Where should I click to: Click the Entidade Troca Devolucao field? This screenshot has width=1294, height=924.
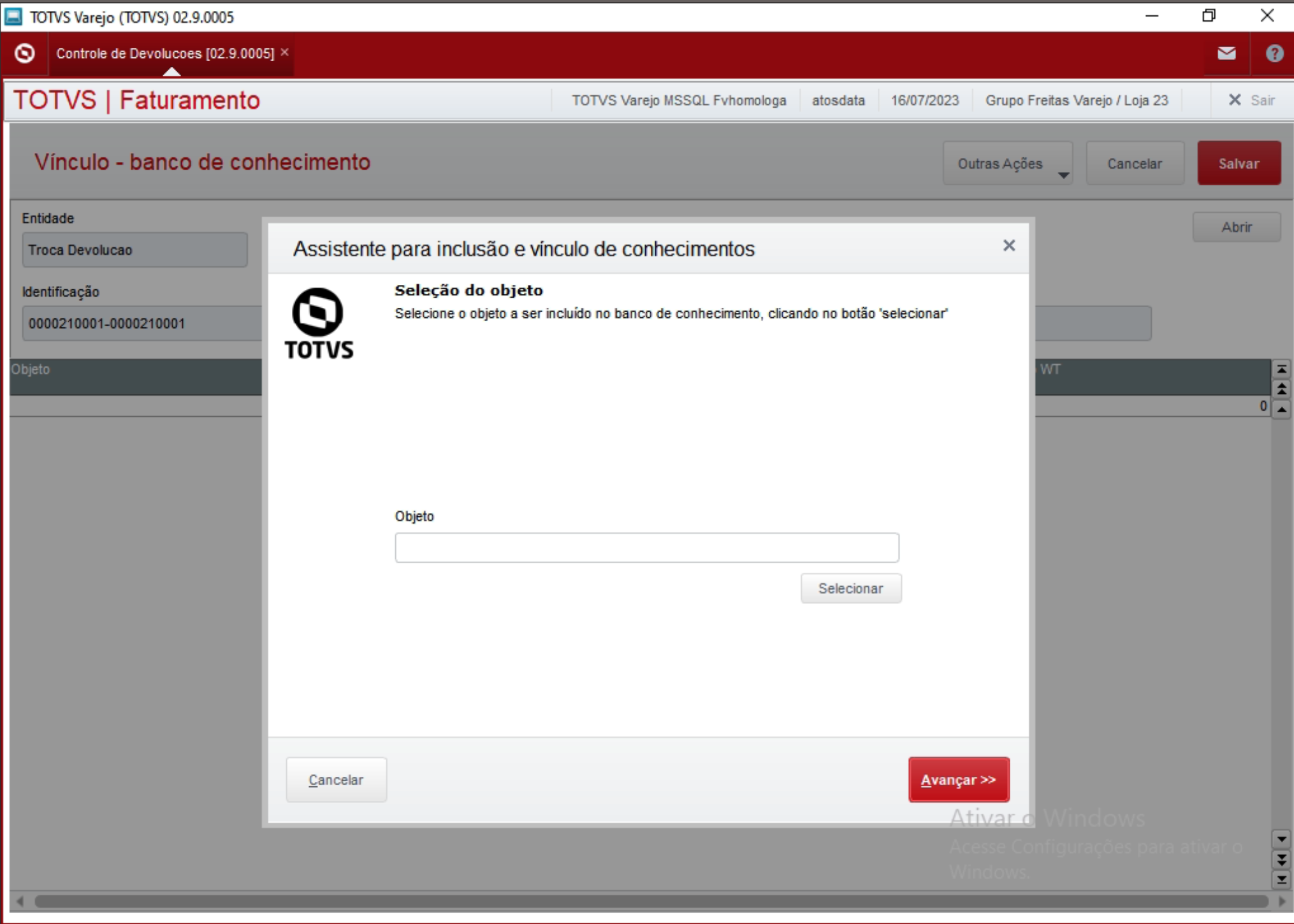(134, 250)
